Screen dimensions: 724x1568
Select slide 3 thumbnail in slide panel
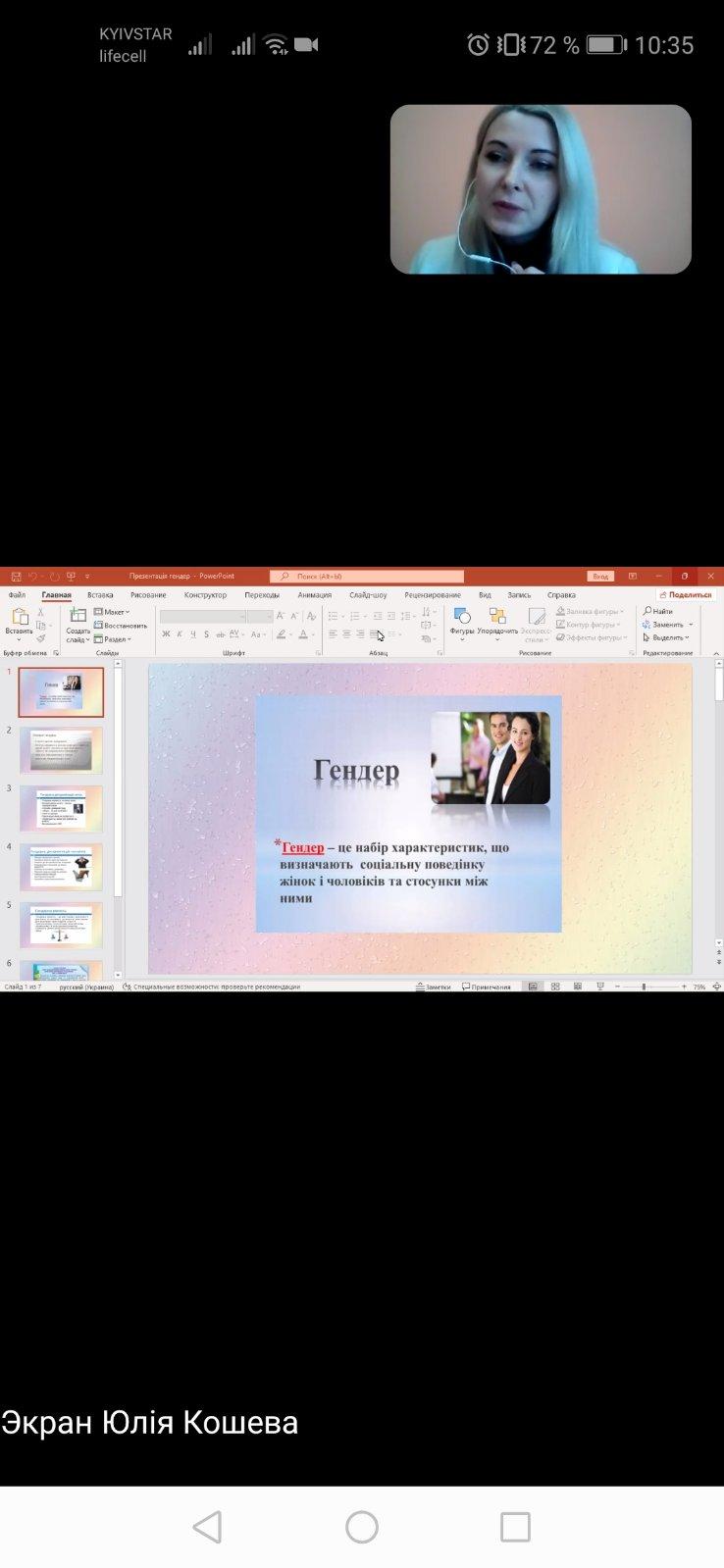(61, 809)
